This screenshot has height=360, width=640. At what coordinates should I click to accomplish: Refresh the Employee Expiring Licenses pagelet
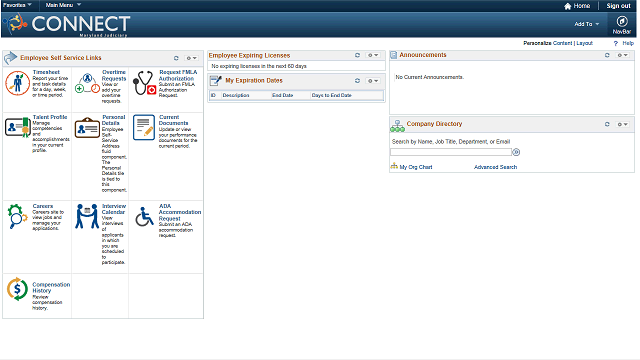pyautogui.click(x=358, y=55)
